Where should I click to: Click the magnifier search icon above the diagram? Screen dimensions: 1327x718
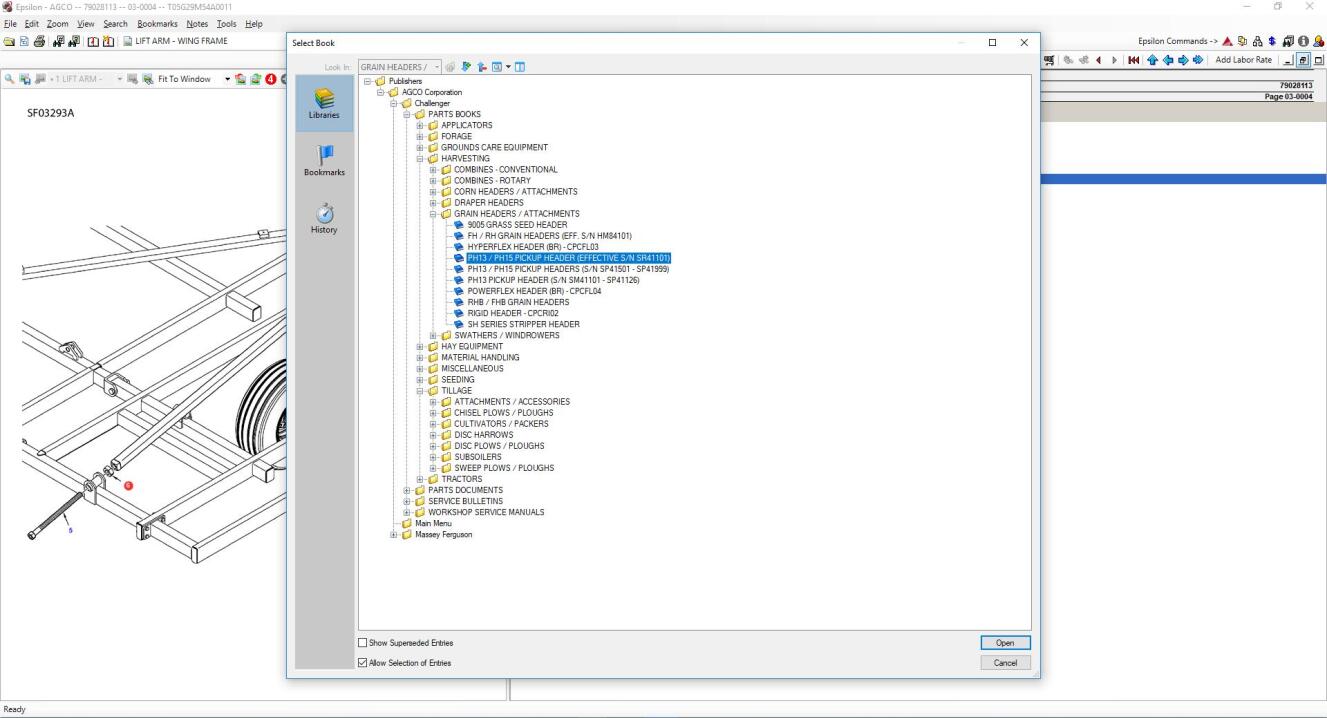pyautogui.click(x=9, y=79)
